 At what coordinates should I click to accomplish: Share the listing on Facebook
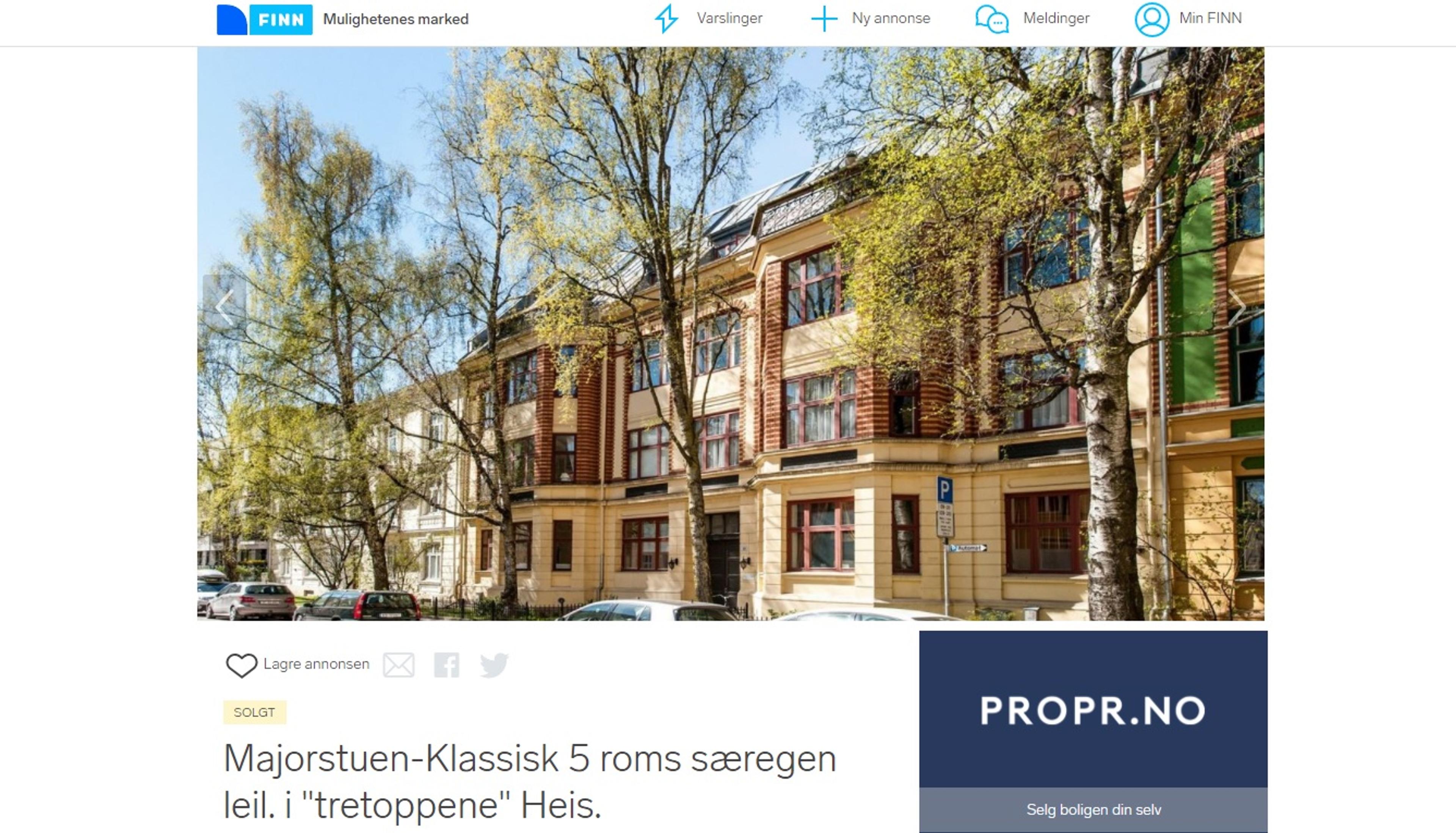click(446, 665)
